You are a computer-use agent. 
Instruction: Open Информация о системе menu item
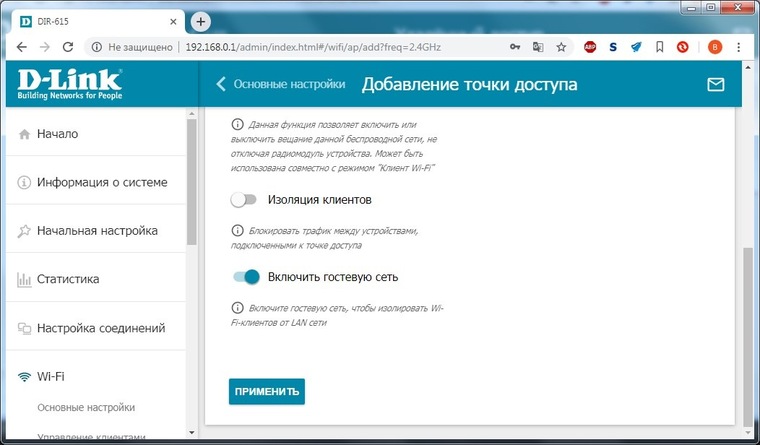click(x=101, y=183)
